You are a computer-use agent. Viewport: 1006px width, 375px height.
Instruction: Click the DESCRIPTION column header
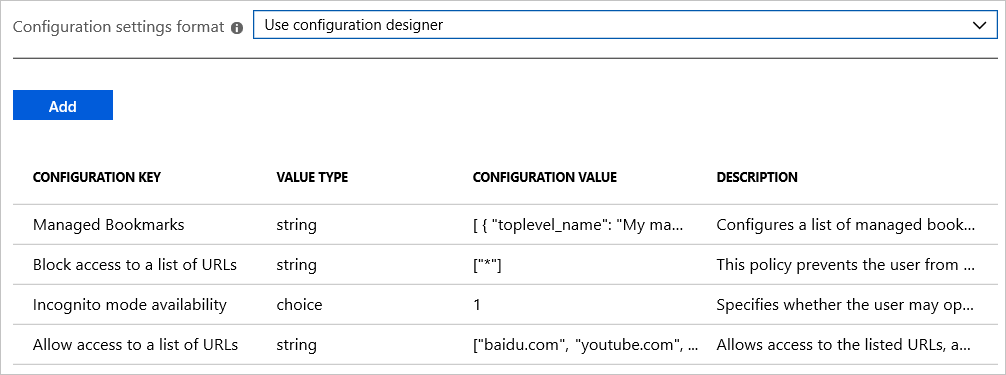click(x=757, y=177)
